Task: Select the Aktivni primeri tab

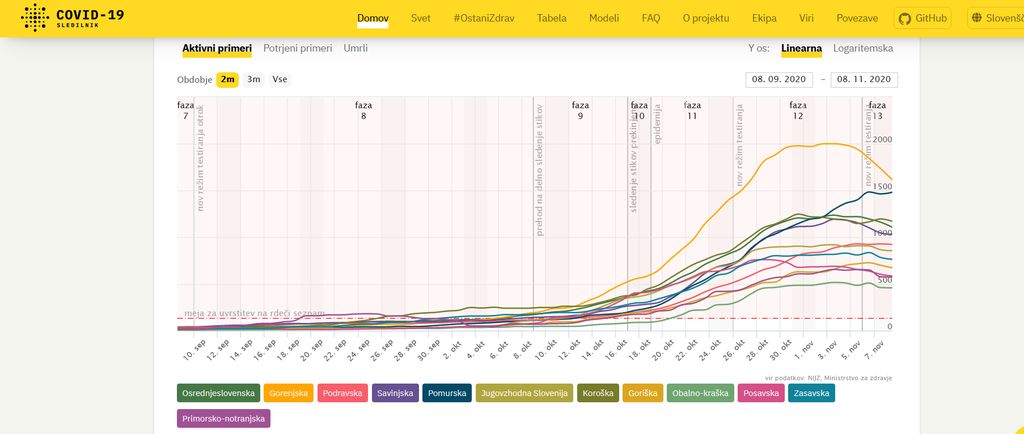Action: 217,48
